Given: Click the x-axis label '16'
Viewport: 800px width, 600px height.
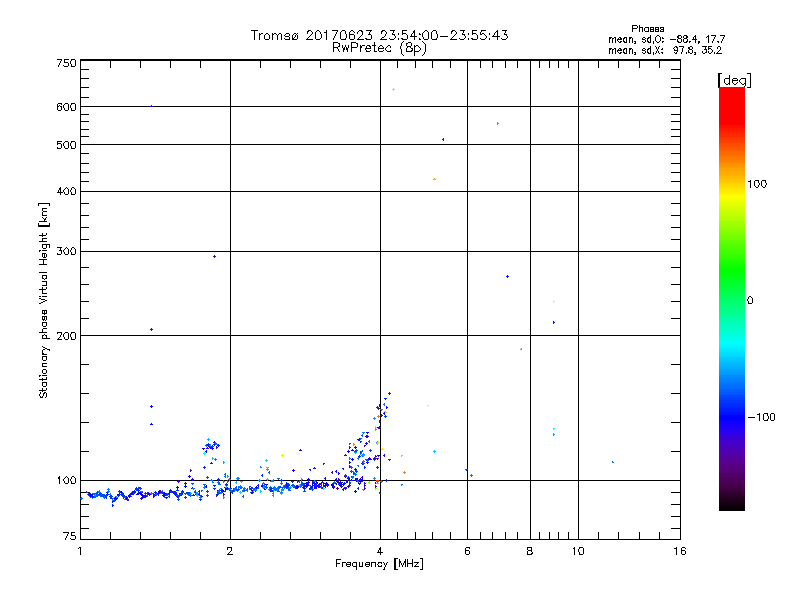Looking at the screenshot, I should pos(680,551).
